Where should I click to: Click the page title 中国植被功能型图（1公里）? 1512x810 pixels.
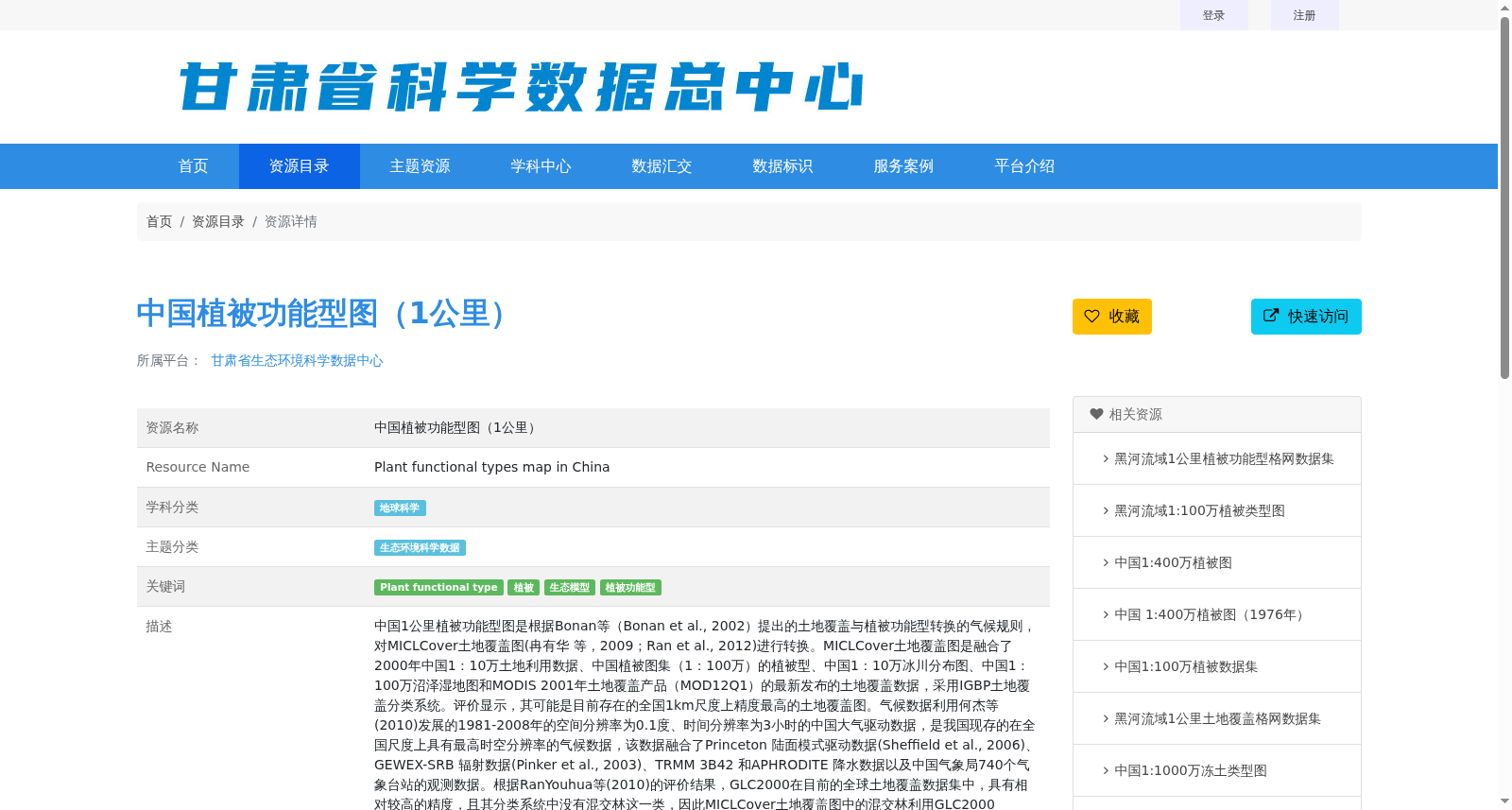coord(325,314)
